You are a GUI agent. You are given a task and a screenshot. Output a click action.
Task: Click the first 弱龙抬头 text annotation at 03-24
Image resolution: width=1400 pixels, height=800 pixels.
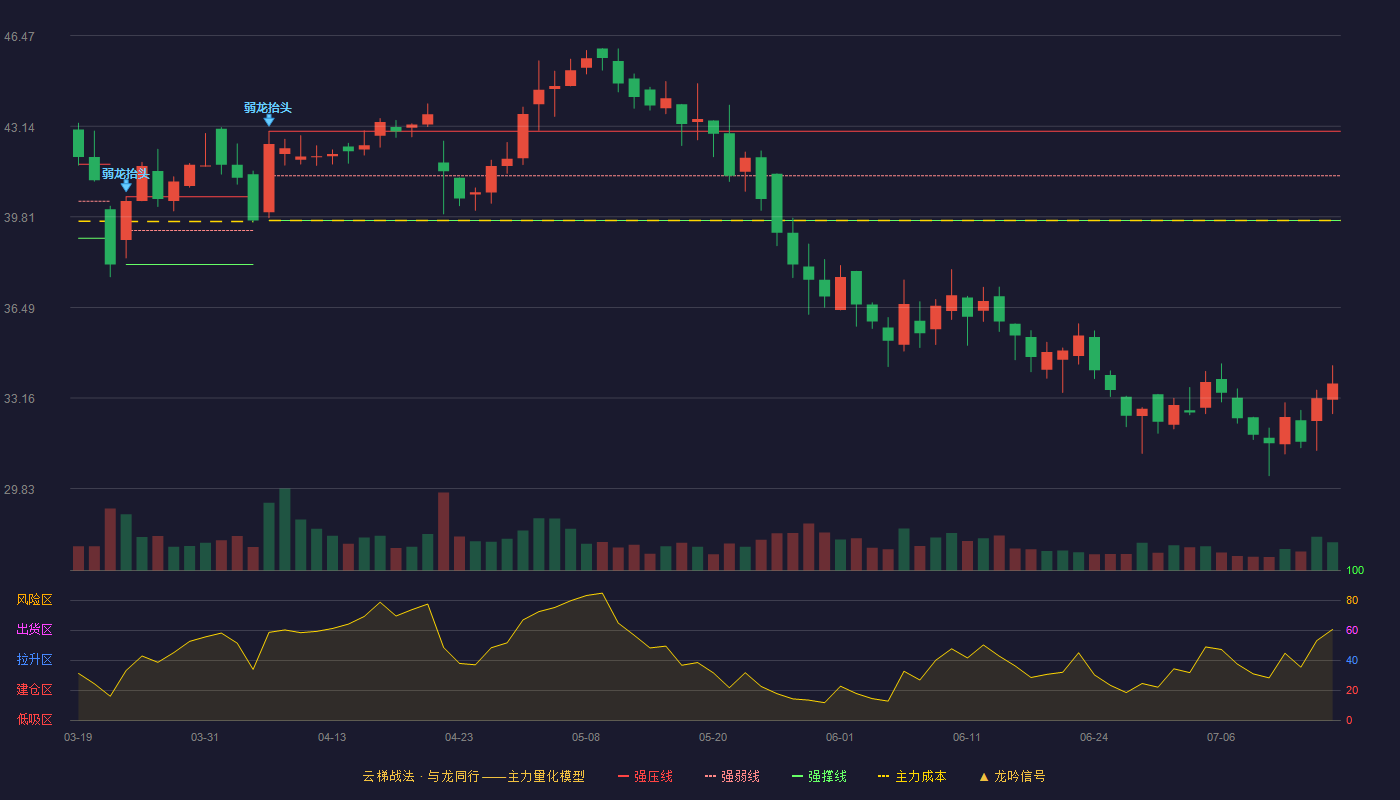(x=126, y=173)
